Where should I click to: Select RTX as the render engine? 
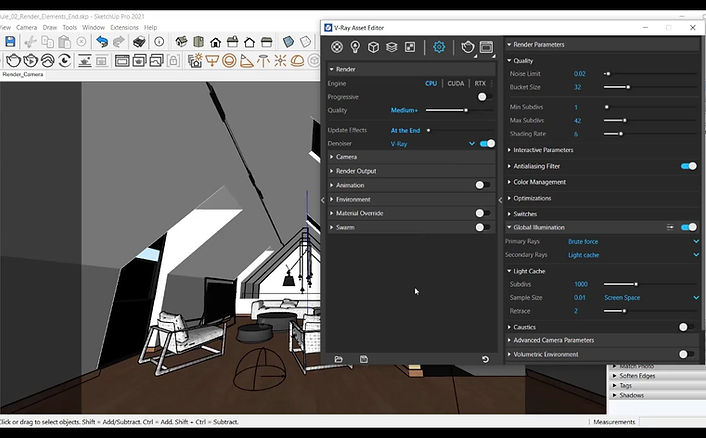[480, 84]
